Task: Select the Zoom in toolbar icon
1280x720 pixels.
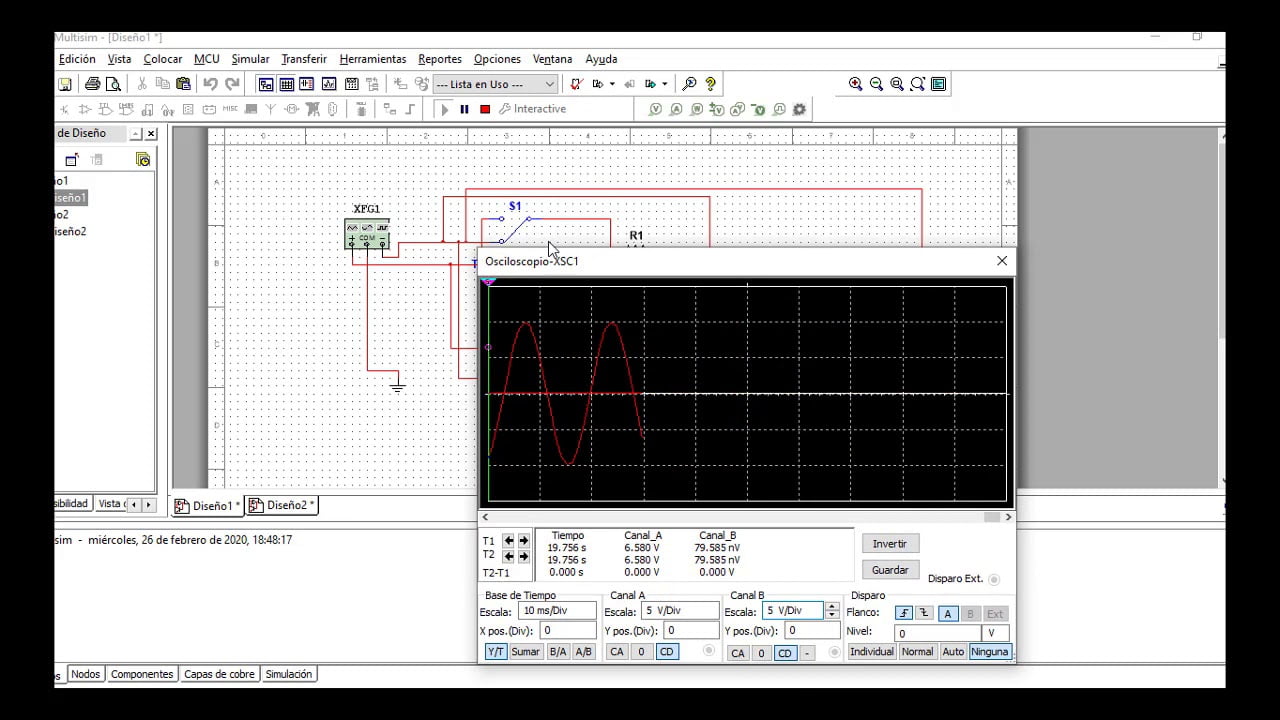Action: tap(857, 83)
